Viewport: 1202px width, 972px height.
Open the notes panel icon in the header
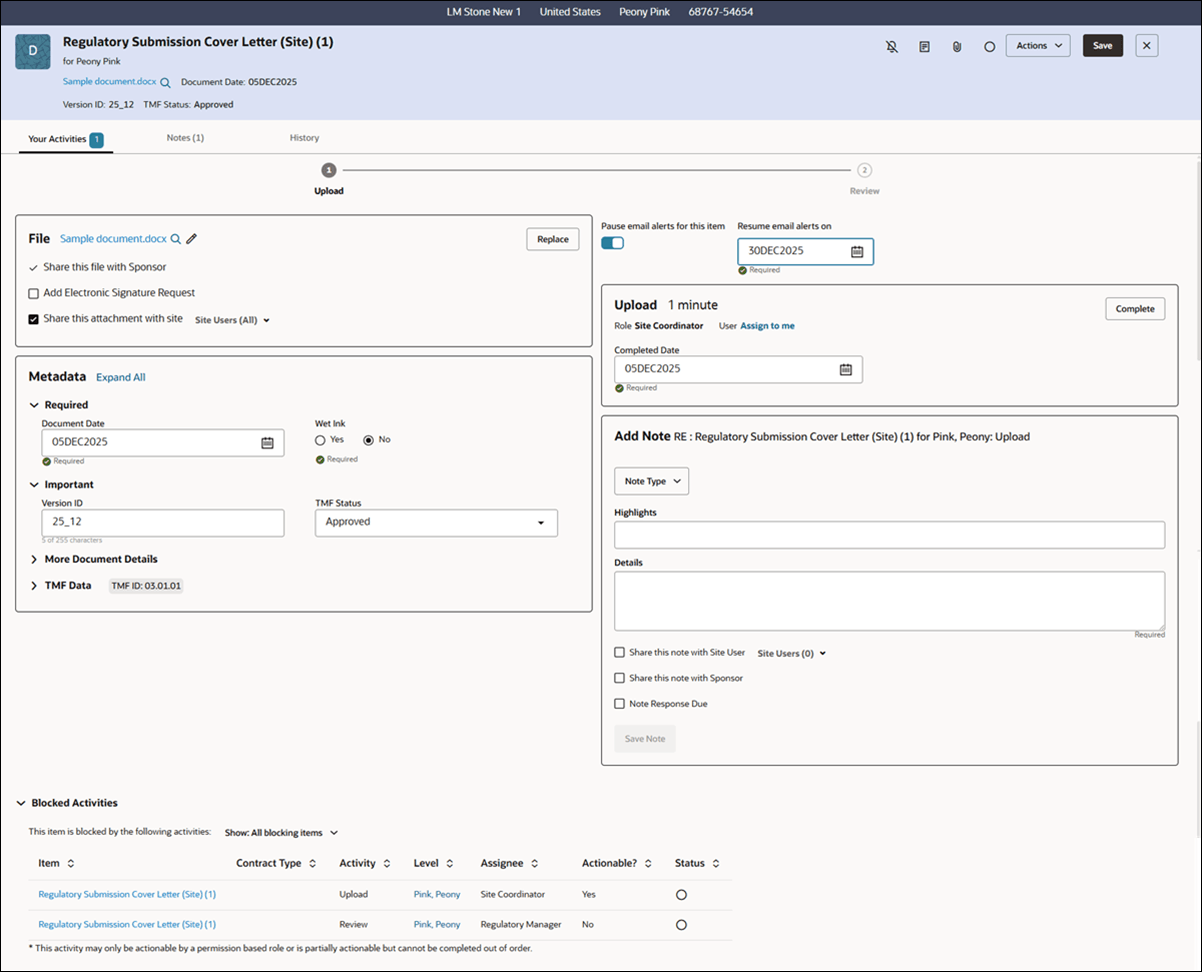click(924, 45)
